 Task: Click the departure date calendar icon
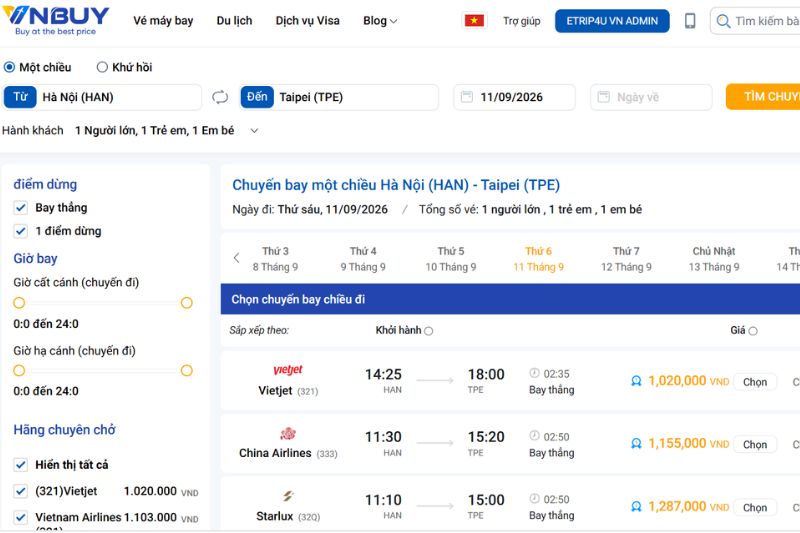(x=467, y=96)
